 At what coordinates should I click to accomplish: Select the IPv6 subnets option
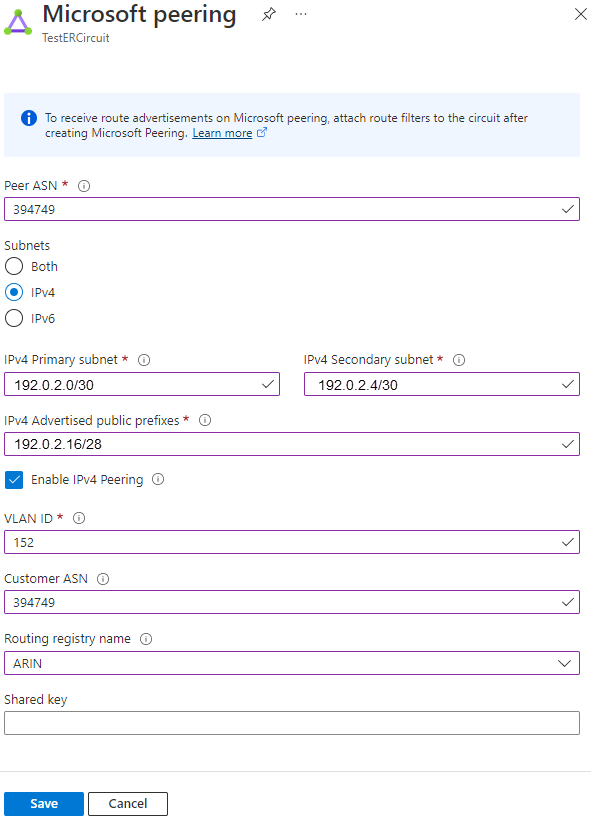click(14, 318)
